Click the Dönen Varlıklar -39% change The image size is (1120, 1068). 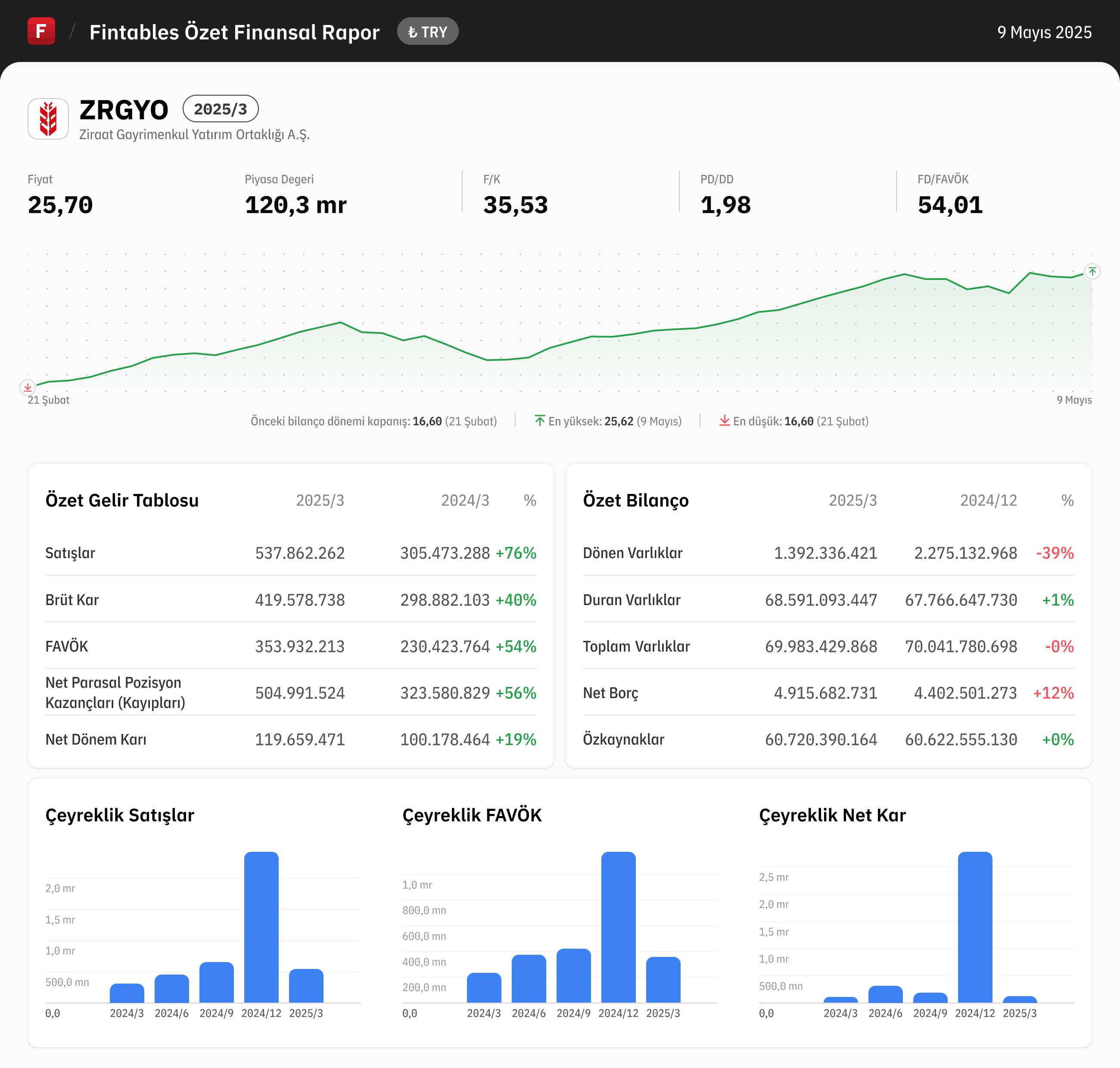(x=1055, y=553)
